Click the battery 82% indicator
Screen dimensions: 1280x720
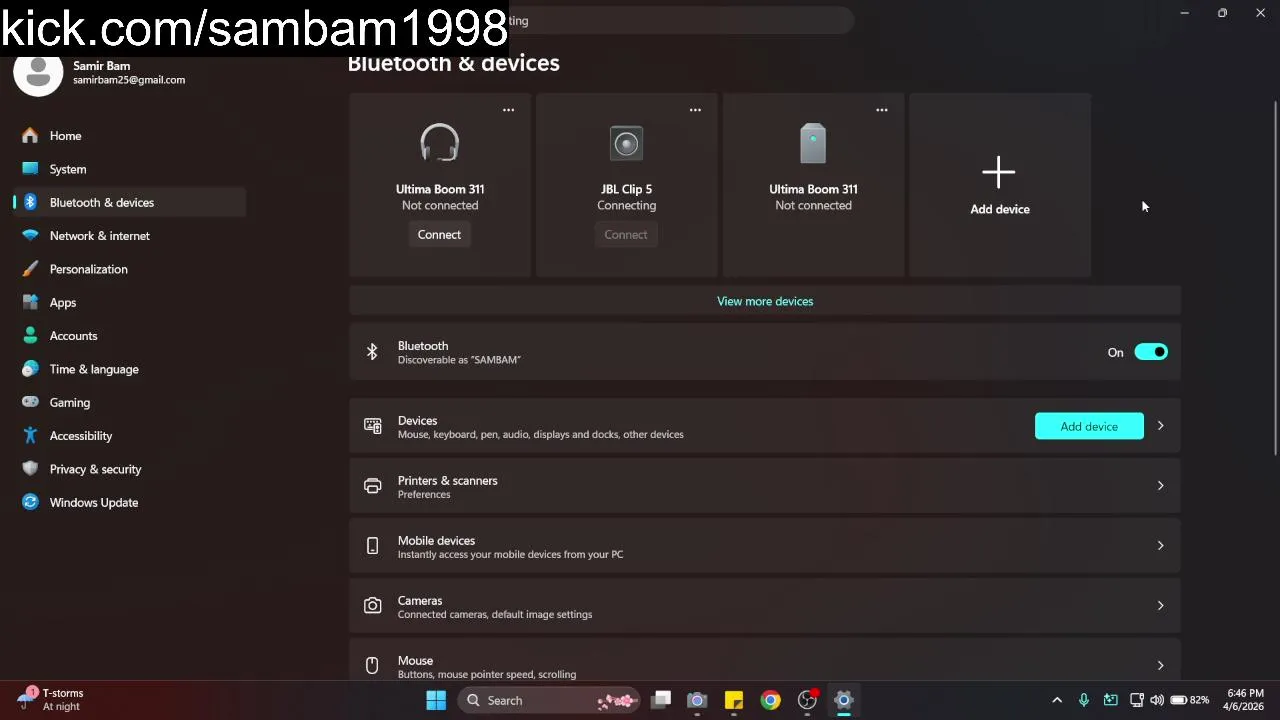click(1190, 700)
